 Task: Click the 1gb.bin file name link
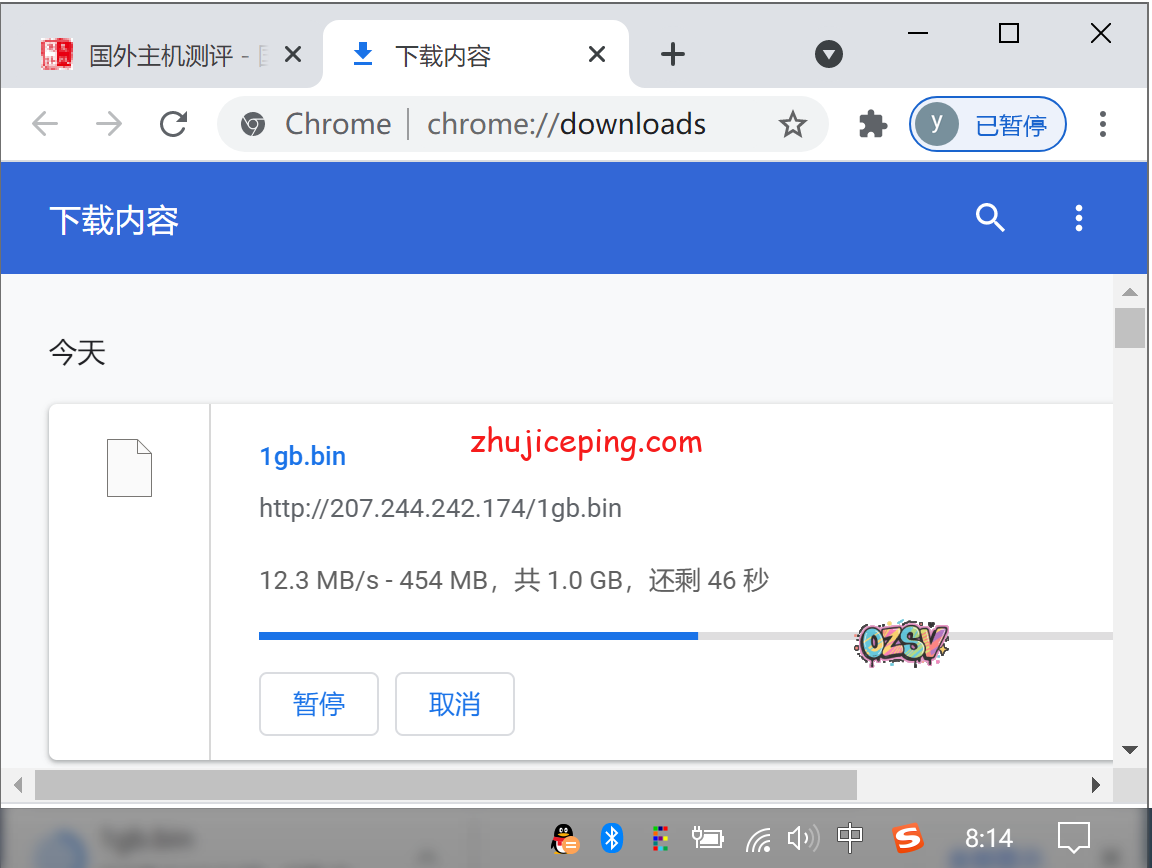pyautogui.click(x=302, y=457)
